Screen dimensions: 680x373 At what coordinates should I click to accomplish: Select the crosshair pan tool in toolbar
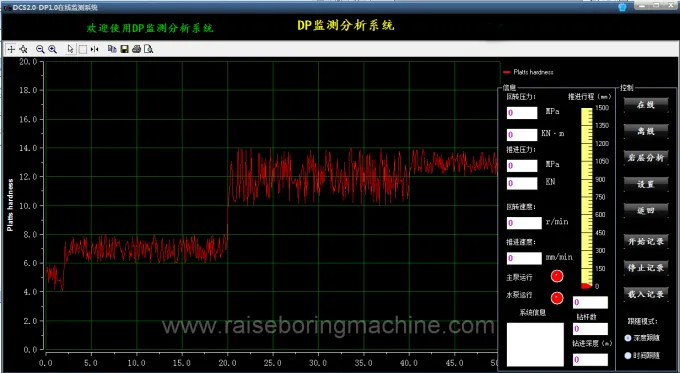point(11,49)
